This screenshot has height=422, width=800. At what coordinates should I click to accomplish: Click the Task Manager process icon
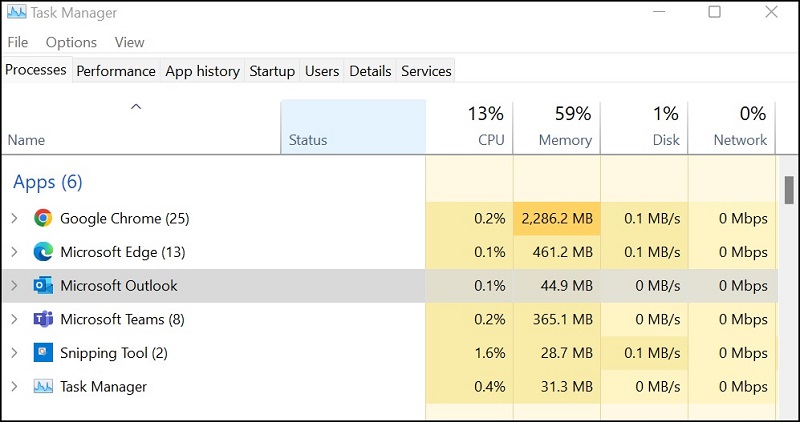click(43, 387)
